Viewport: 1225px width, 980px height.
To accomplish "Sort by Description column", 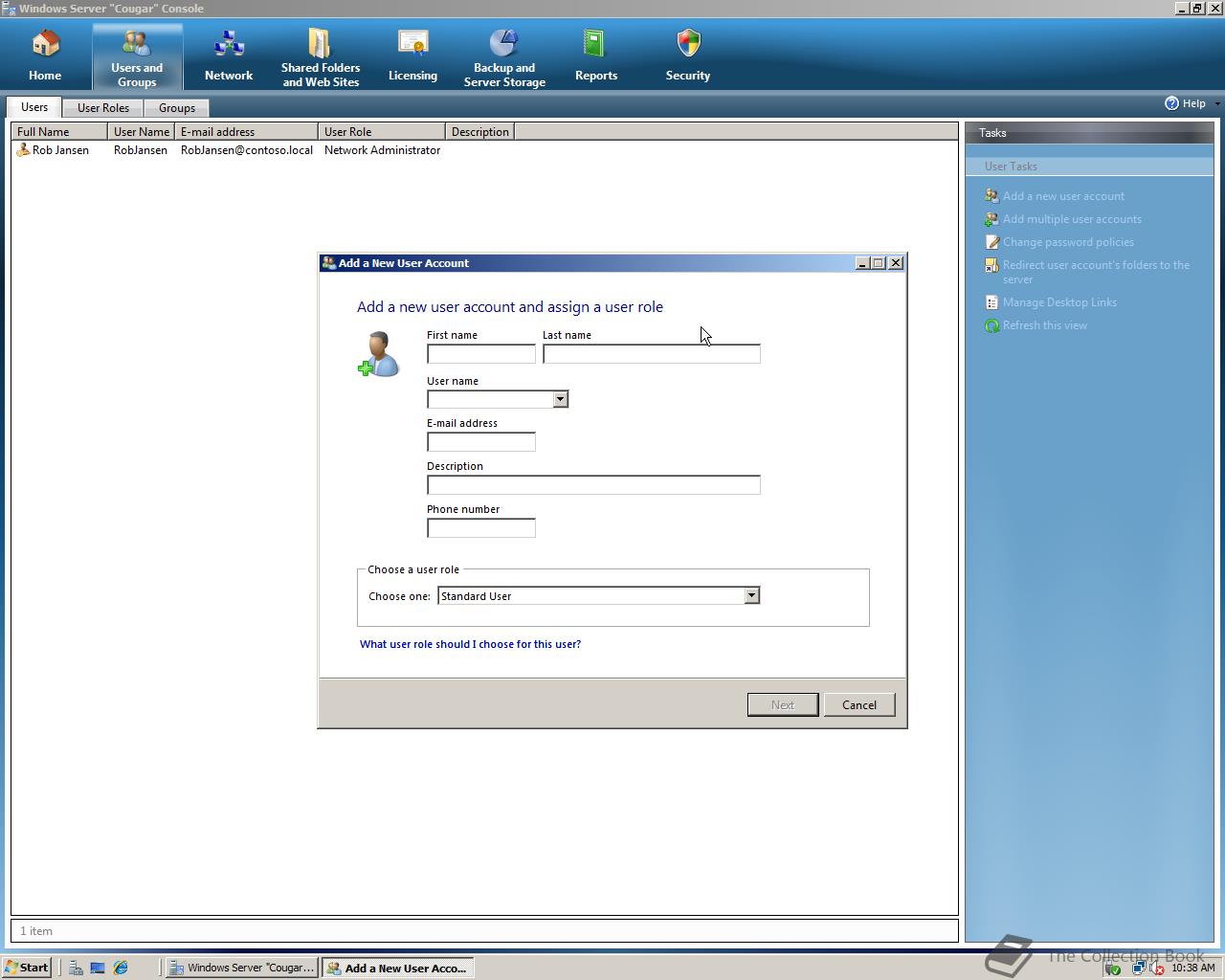I will (480, 131).
